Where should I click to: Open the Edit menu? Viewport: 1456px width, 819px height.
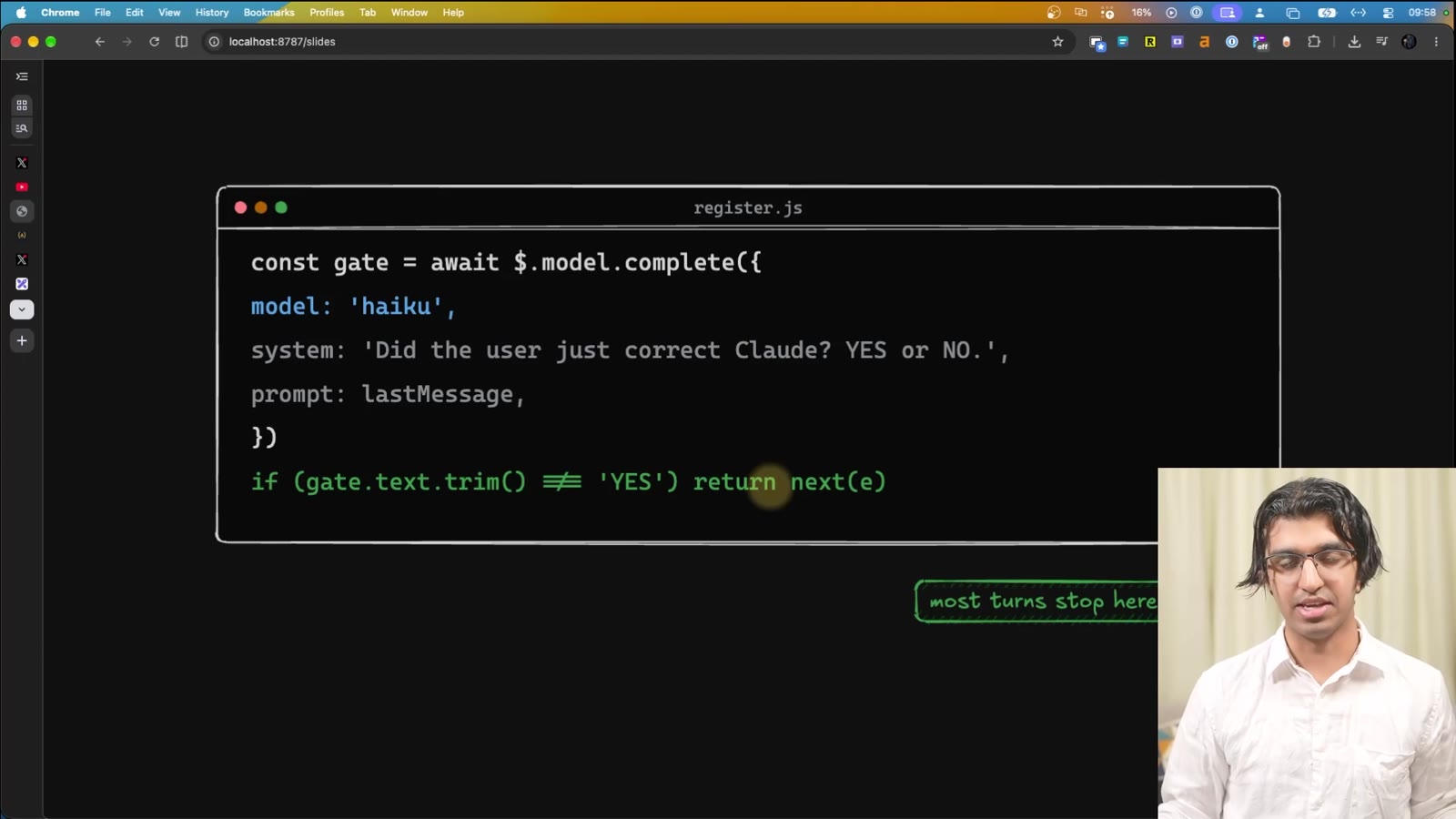coord(135,13)
